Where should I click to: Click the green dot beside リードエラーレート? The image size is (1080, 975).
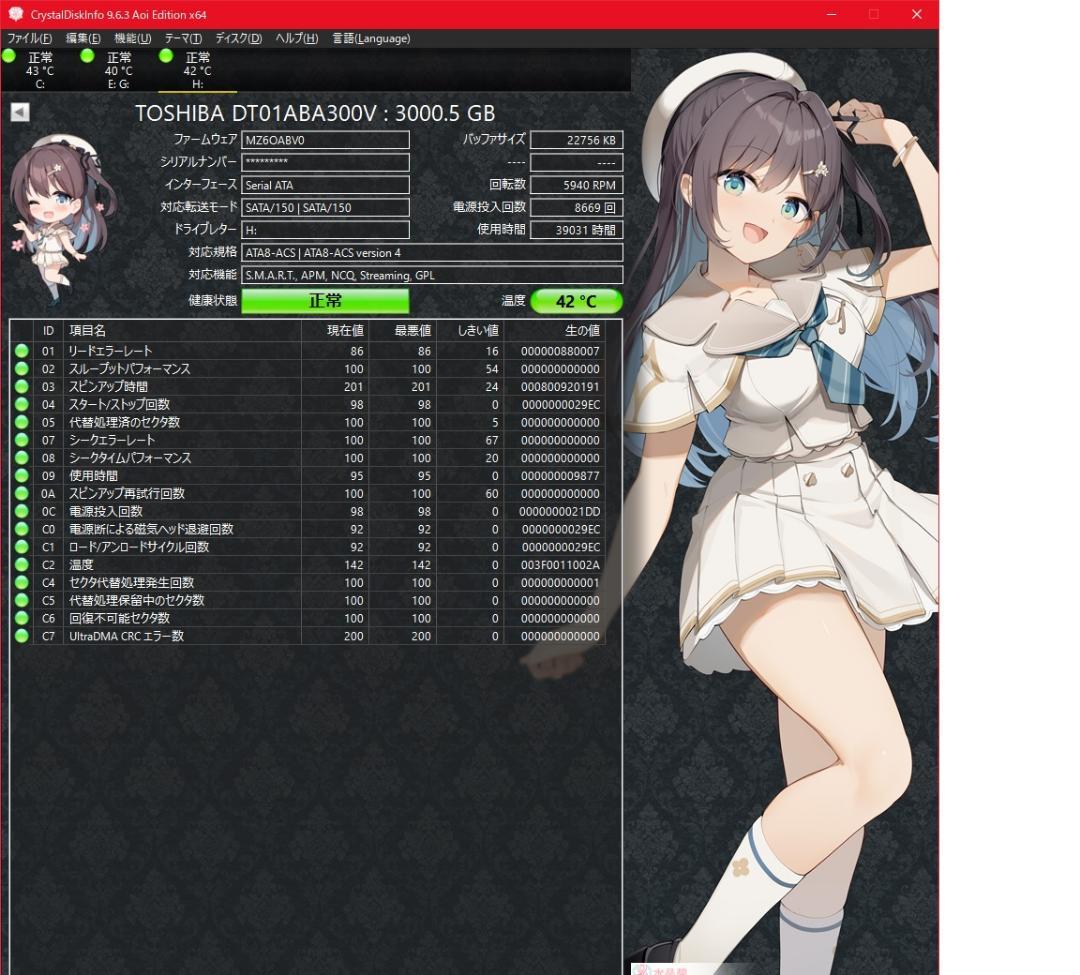[x=21, y=350]
